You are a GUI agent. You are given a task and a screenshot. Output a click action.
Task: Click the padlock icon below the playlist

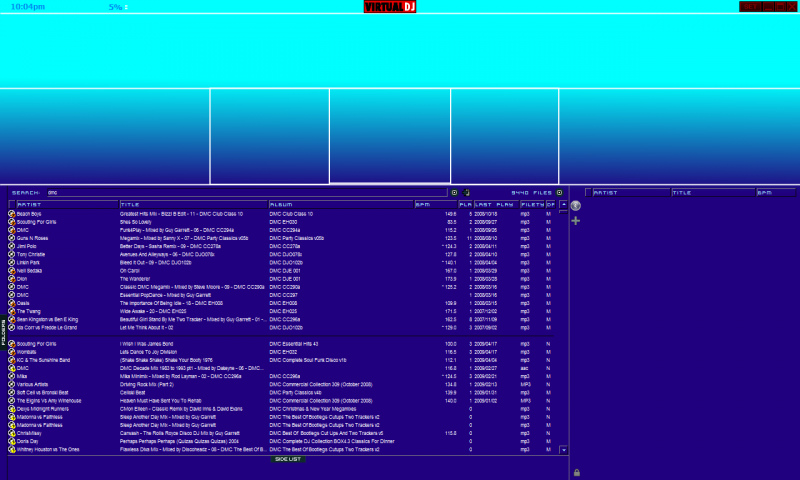click(577, 473)
